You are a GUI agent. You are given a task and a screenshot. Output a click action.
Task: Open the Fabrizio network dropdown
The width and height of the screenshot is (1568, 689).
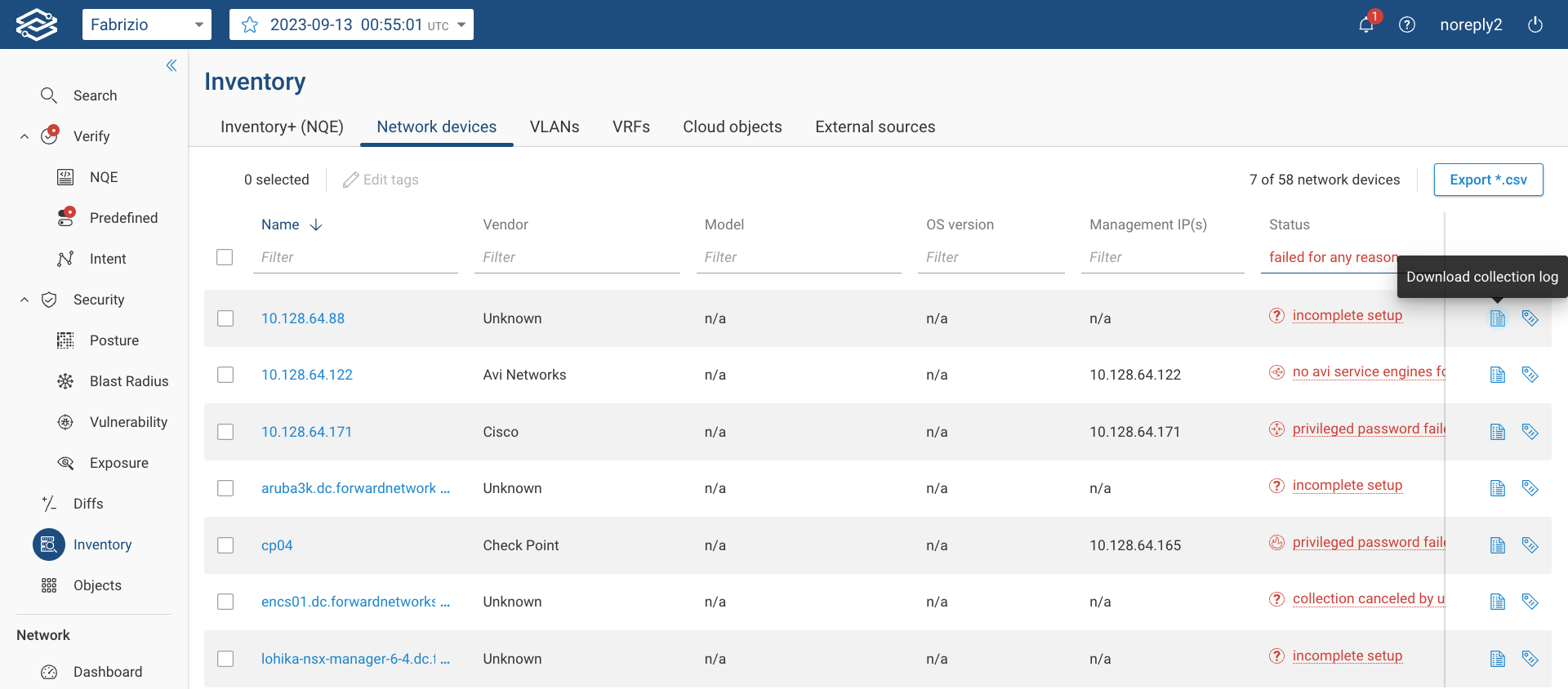point(147,24)
